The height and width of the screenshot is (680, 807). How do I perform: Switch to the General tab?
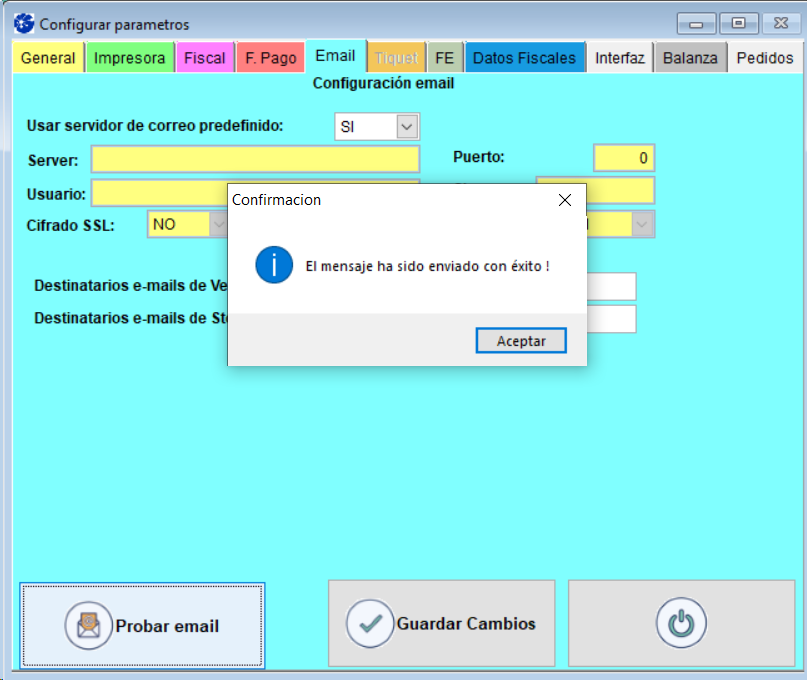pos(48,58)
